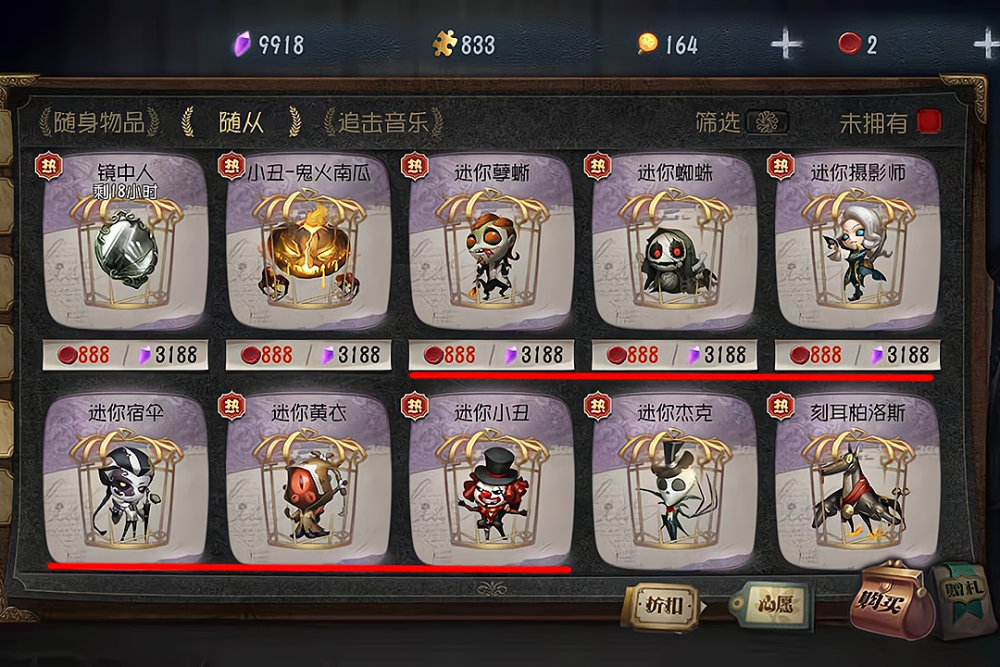The image size is (1000, 667).
Task: Toggle the 未拥有 unowned filter checkbox
Action: pyautogui.click(x=929, y=121)
